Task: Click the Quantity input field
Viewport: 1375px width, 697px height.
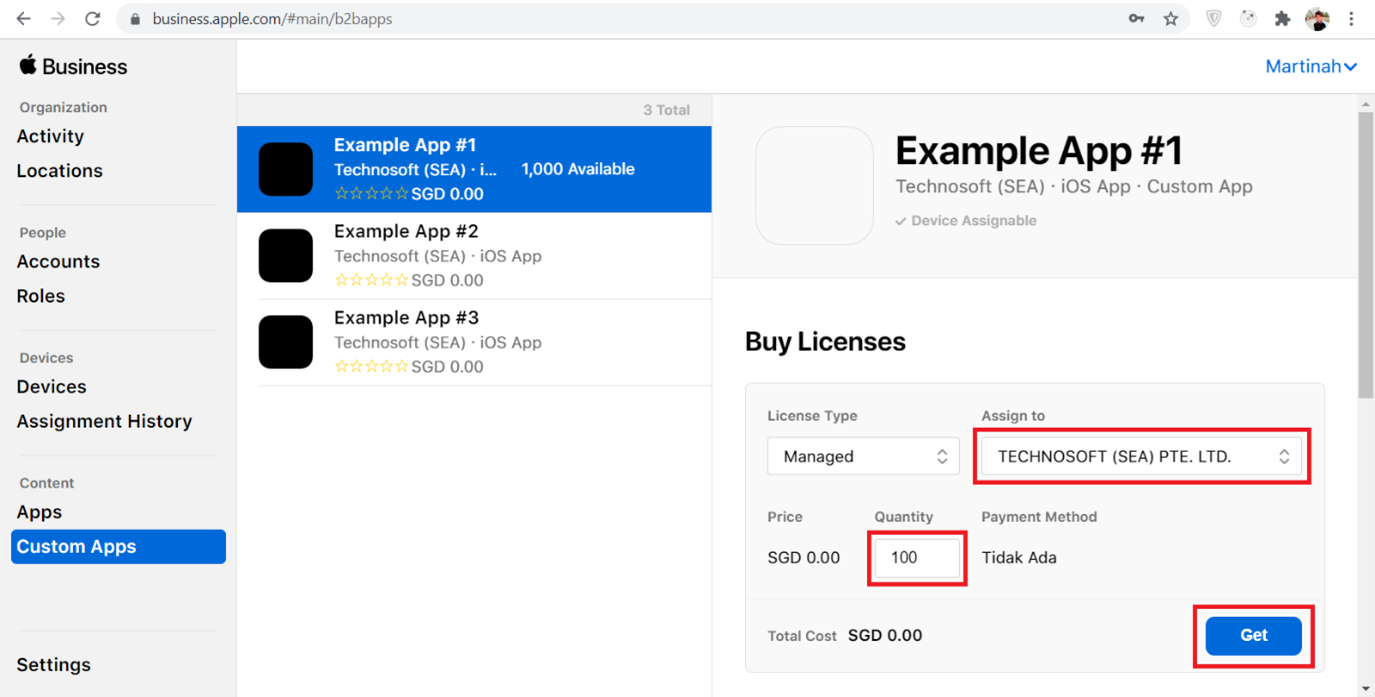Action: click(x=916, y=557)
